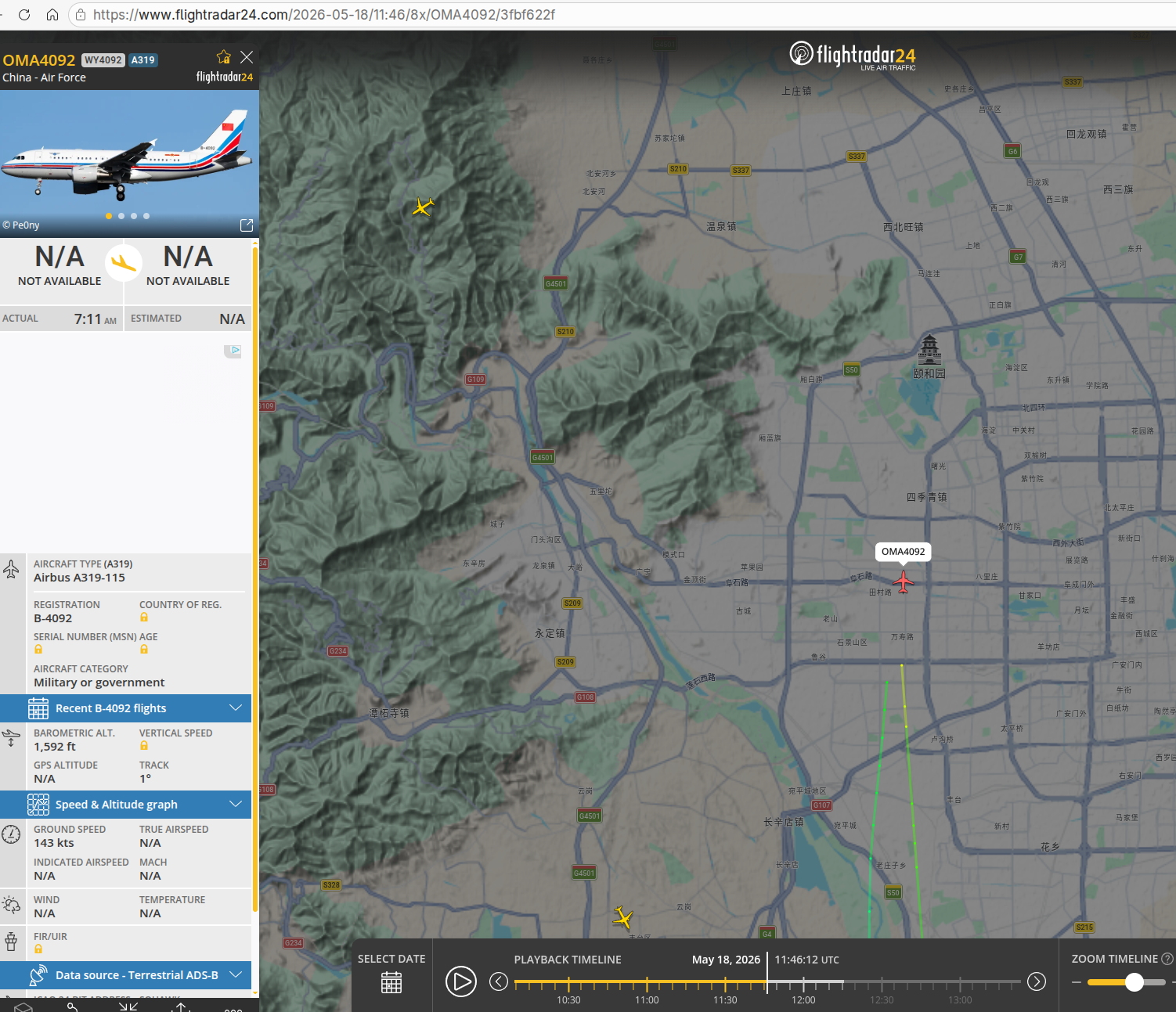1176x1012 pixels.
Task: Select the yellow aircraft in northwest mountains
Action: click(423, 207)
